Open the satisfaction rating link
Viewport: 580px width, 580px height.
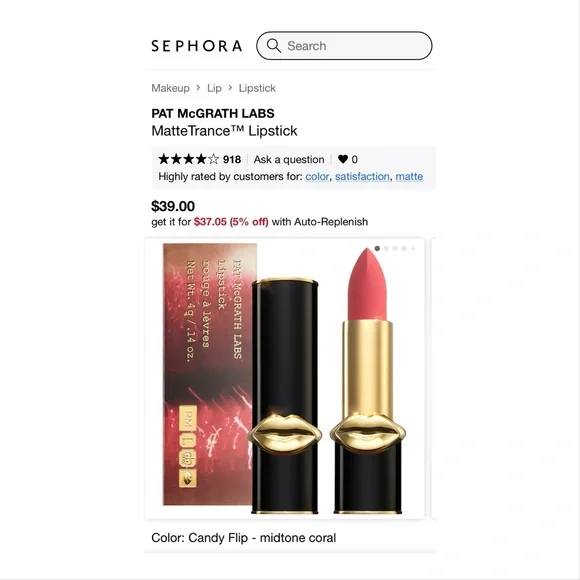(x=362, y=176)
